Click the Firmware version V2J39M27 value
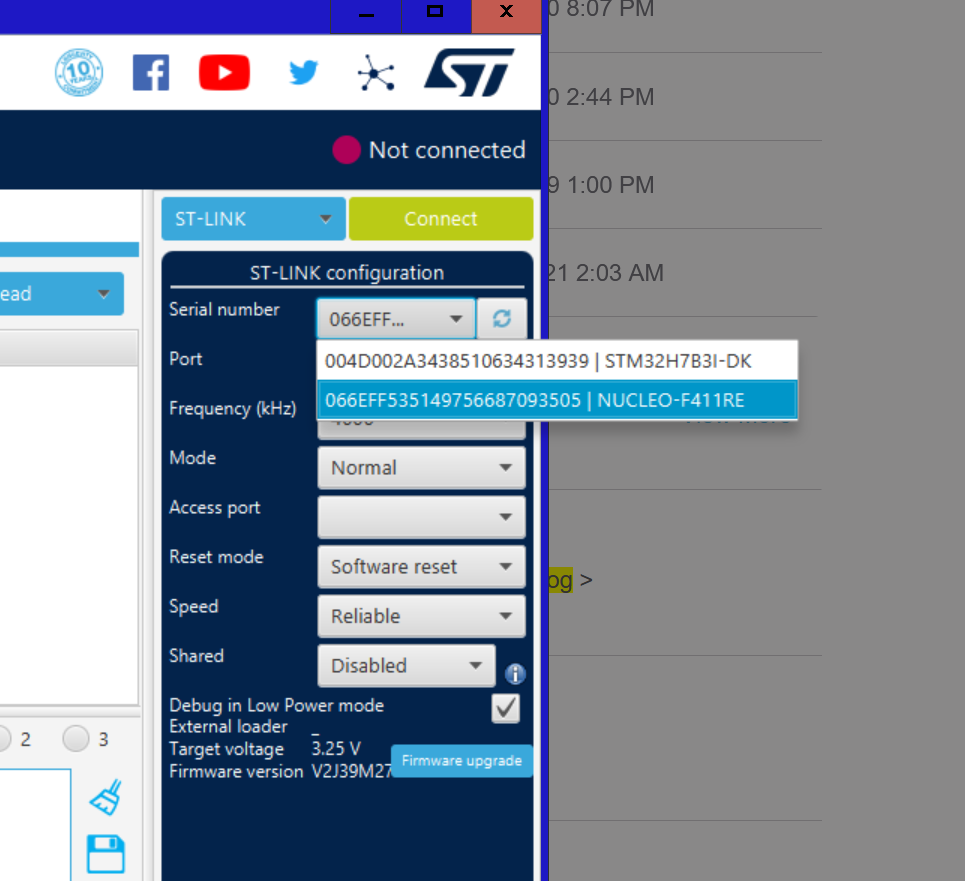The image size is (965, 881). coord(351,771)
